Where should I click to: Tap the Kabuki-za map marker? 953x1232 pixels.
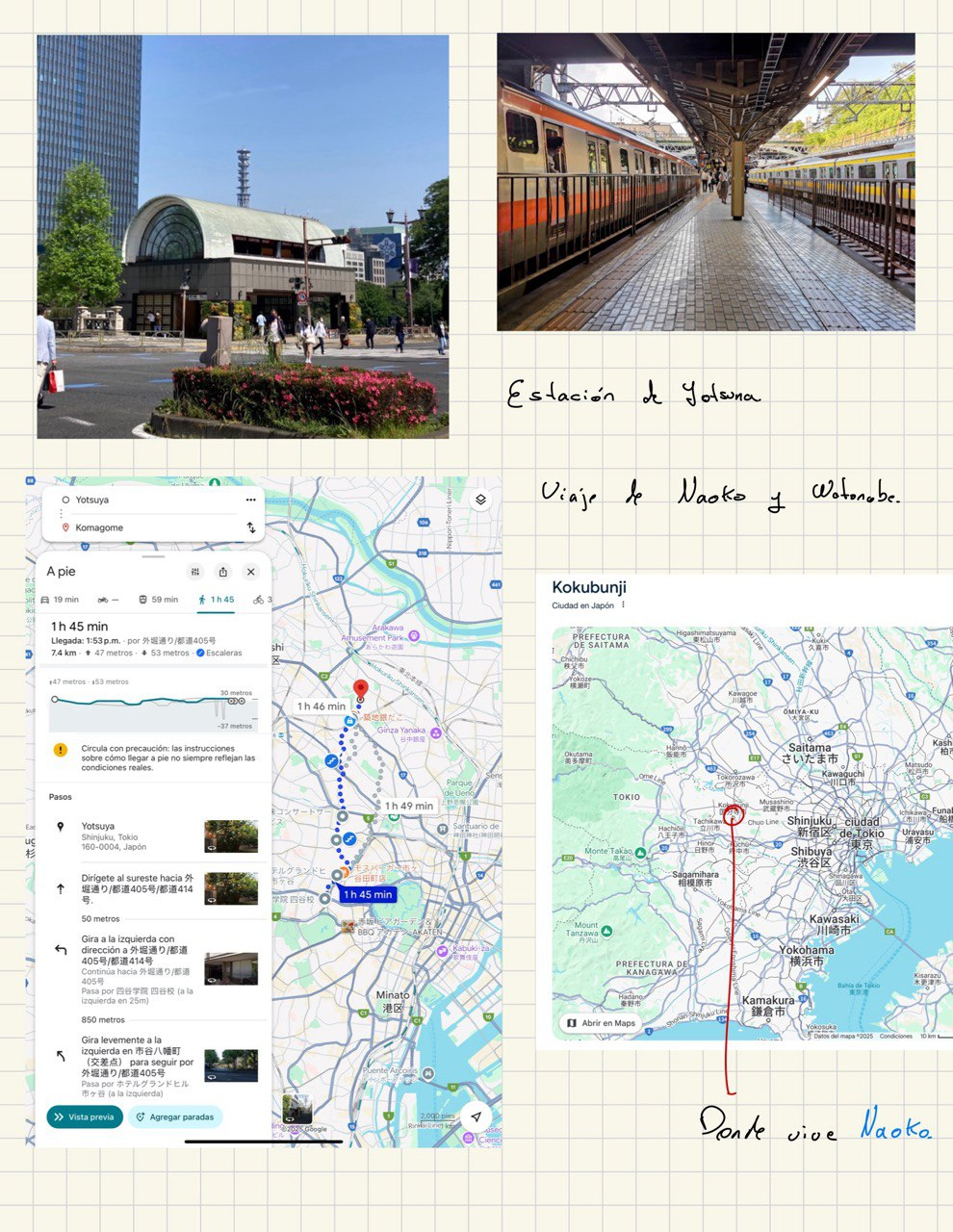point(442,950)
